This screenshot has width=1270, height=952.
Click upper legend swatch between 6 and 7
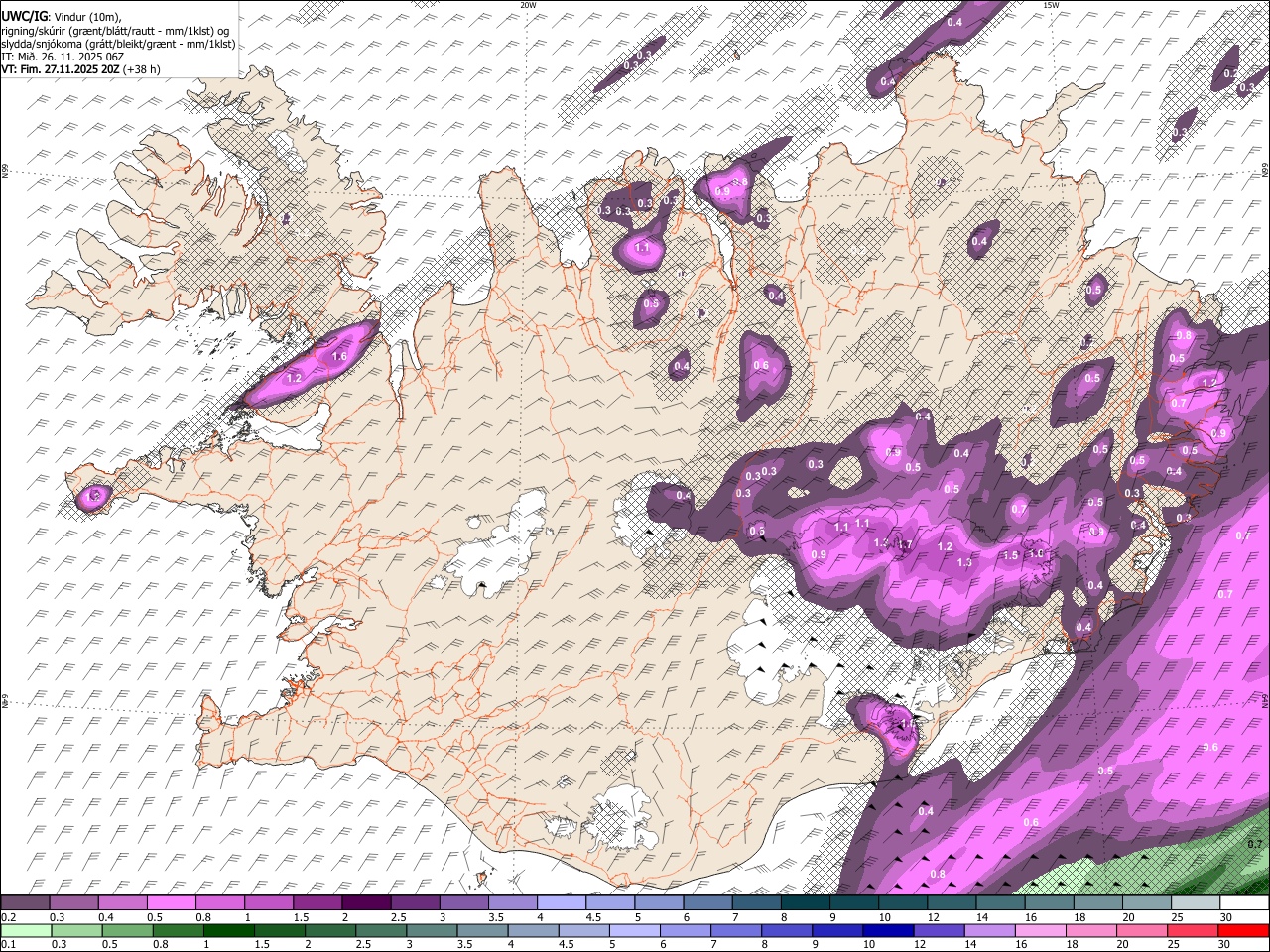707,903
